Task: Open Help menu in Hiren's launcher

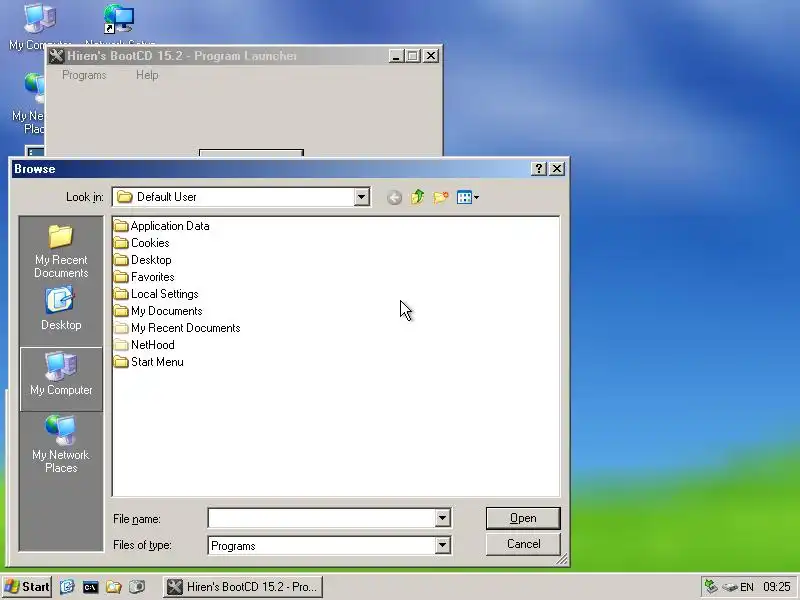Action: (147, 75)
